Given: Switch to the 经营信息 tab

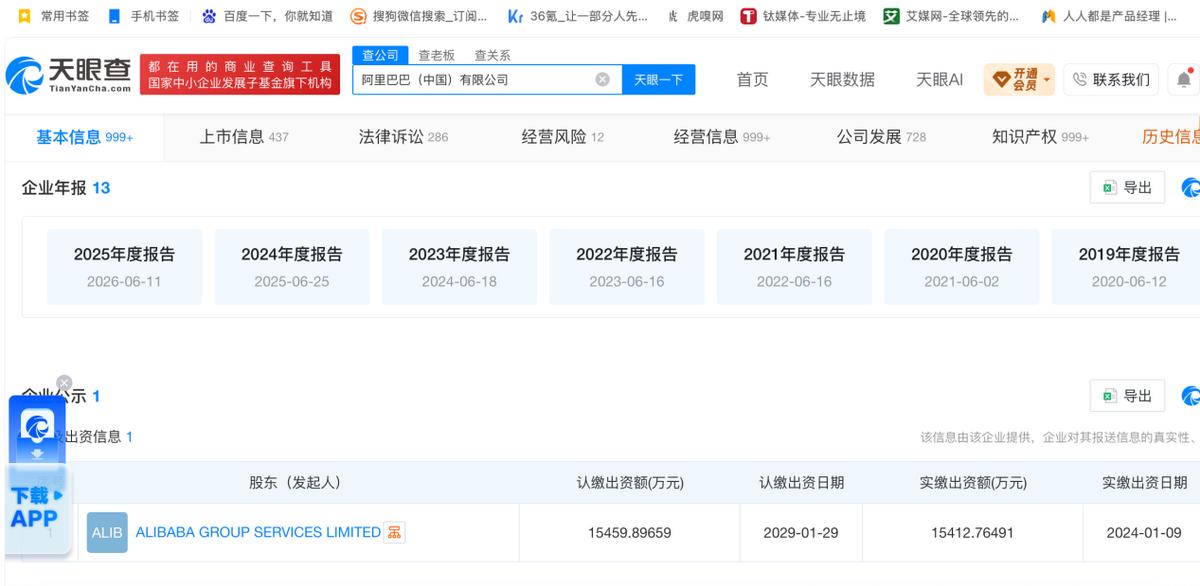Looking at the screenshot, I should point(722,137).
